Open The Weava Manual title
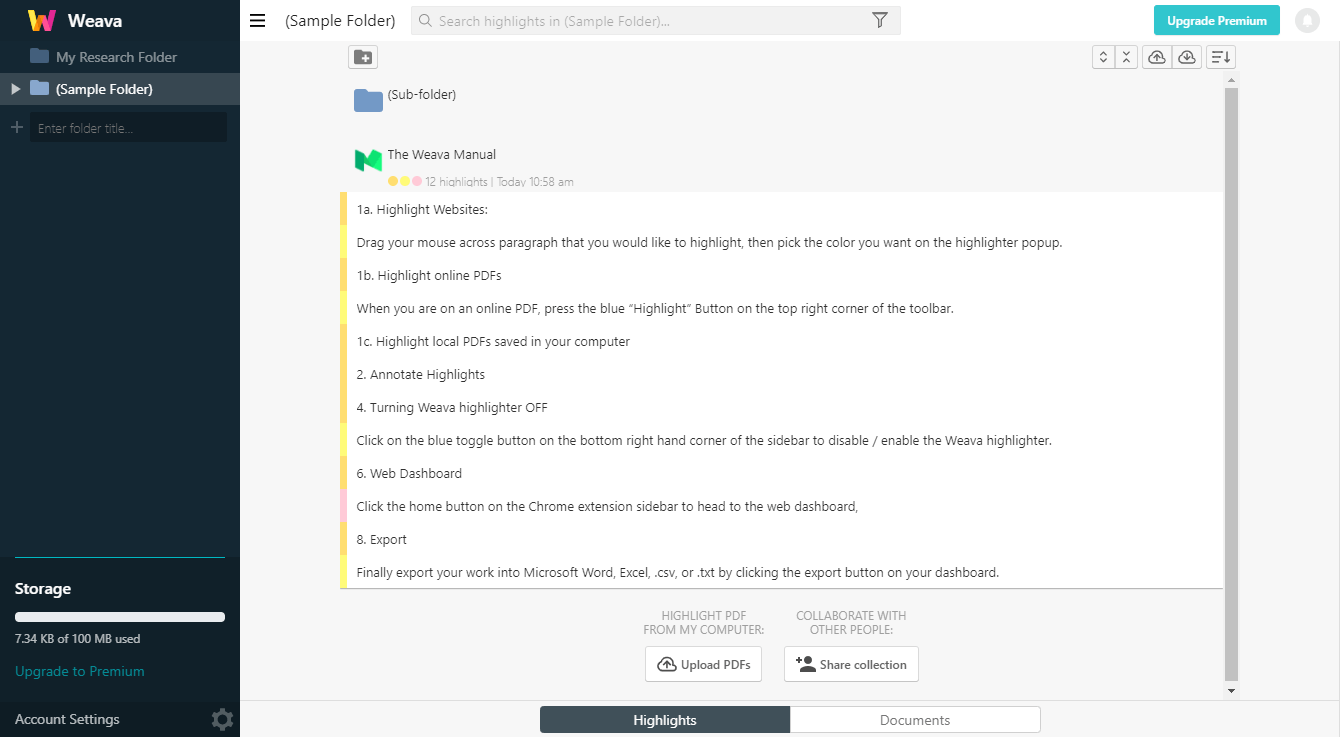Image resolution: width=1340 pixels, height=737 pixels. 442,154
